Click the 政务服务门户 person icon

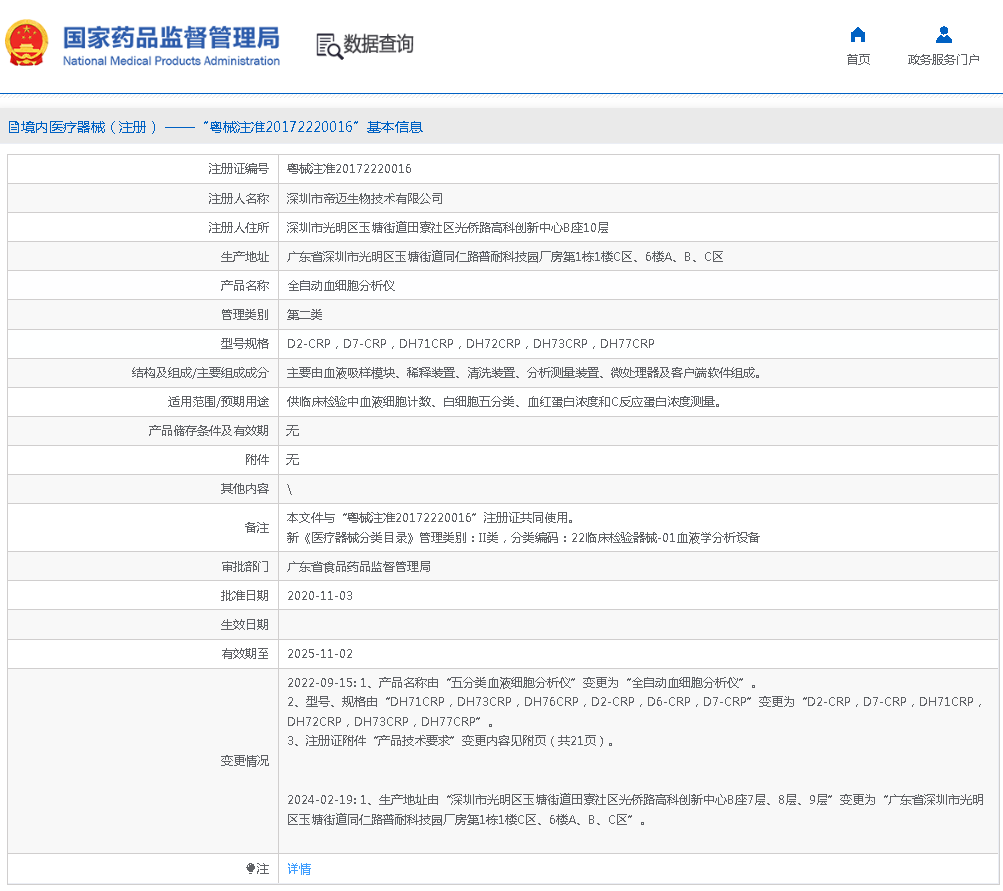(943, 34)
